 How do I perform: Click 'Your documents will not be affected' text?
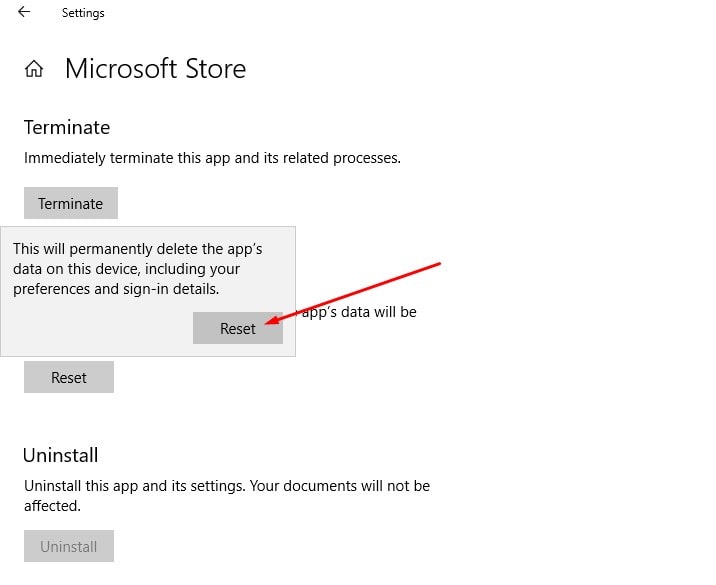click(341, 486)
